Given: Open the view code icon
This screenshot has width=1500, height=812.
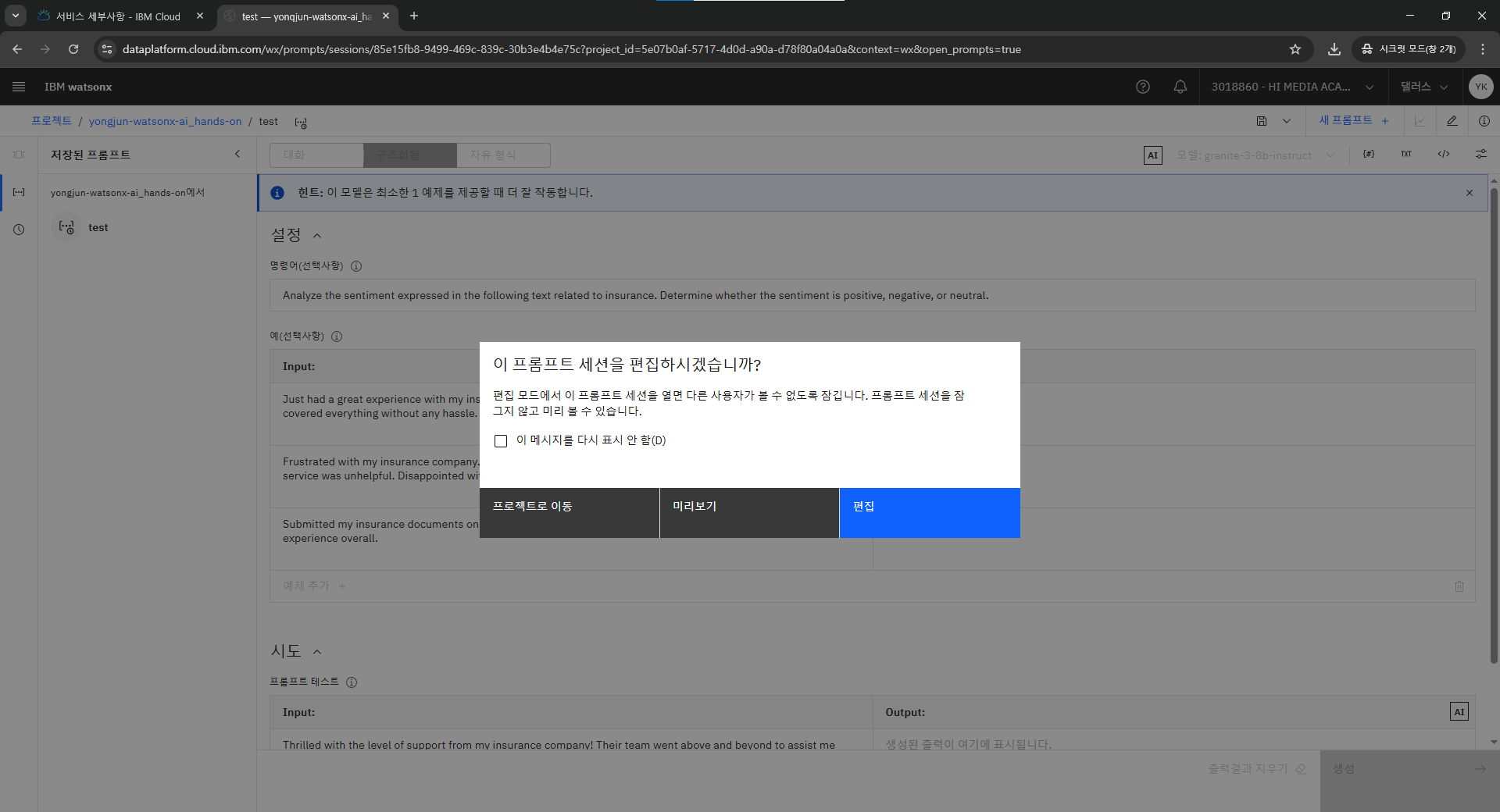Looking at the screenshot, I should pos(1444,155).
